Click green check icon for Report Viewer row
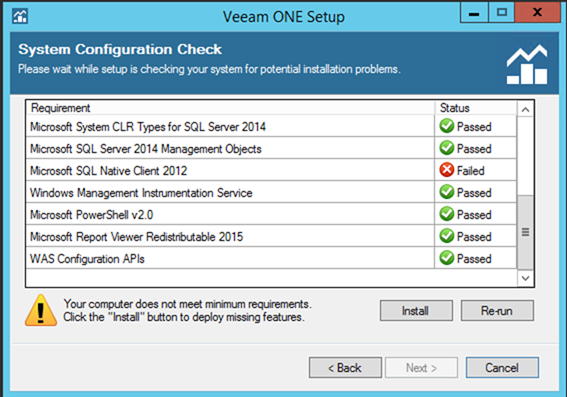The image size is (567, 397). [x=447, y=236]
